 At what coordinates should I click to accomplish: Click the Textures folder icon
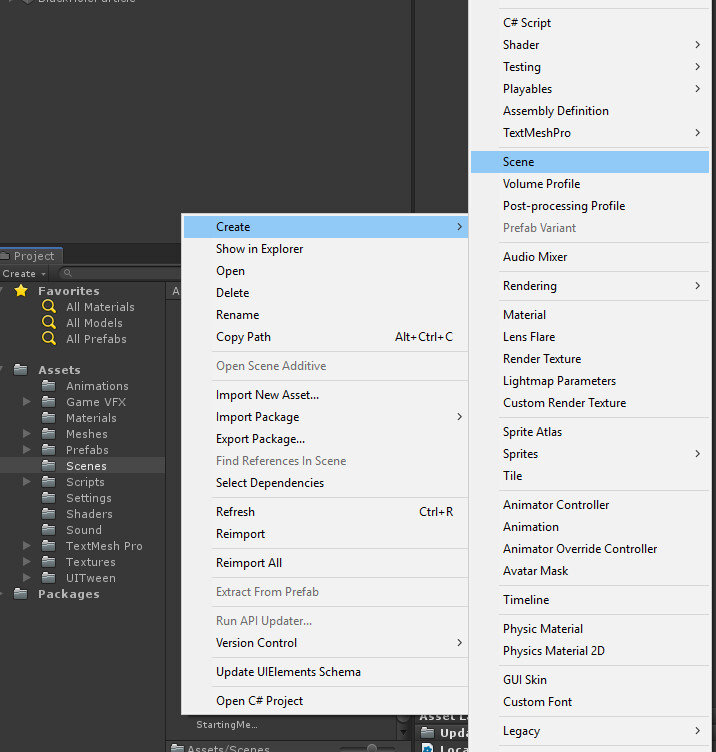pyautogui.click(x=48, y=561)
